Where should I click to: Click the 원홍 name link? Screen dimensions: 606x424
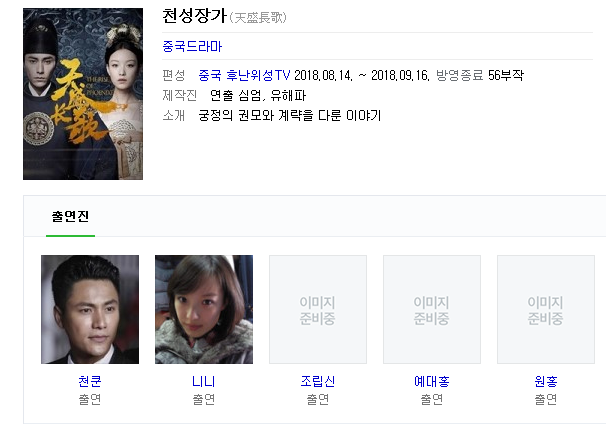(x=546, y=381)
